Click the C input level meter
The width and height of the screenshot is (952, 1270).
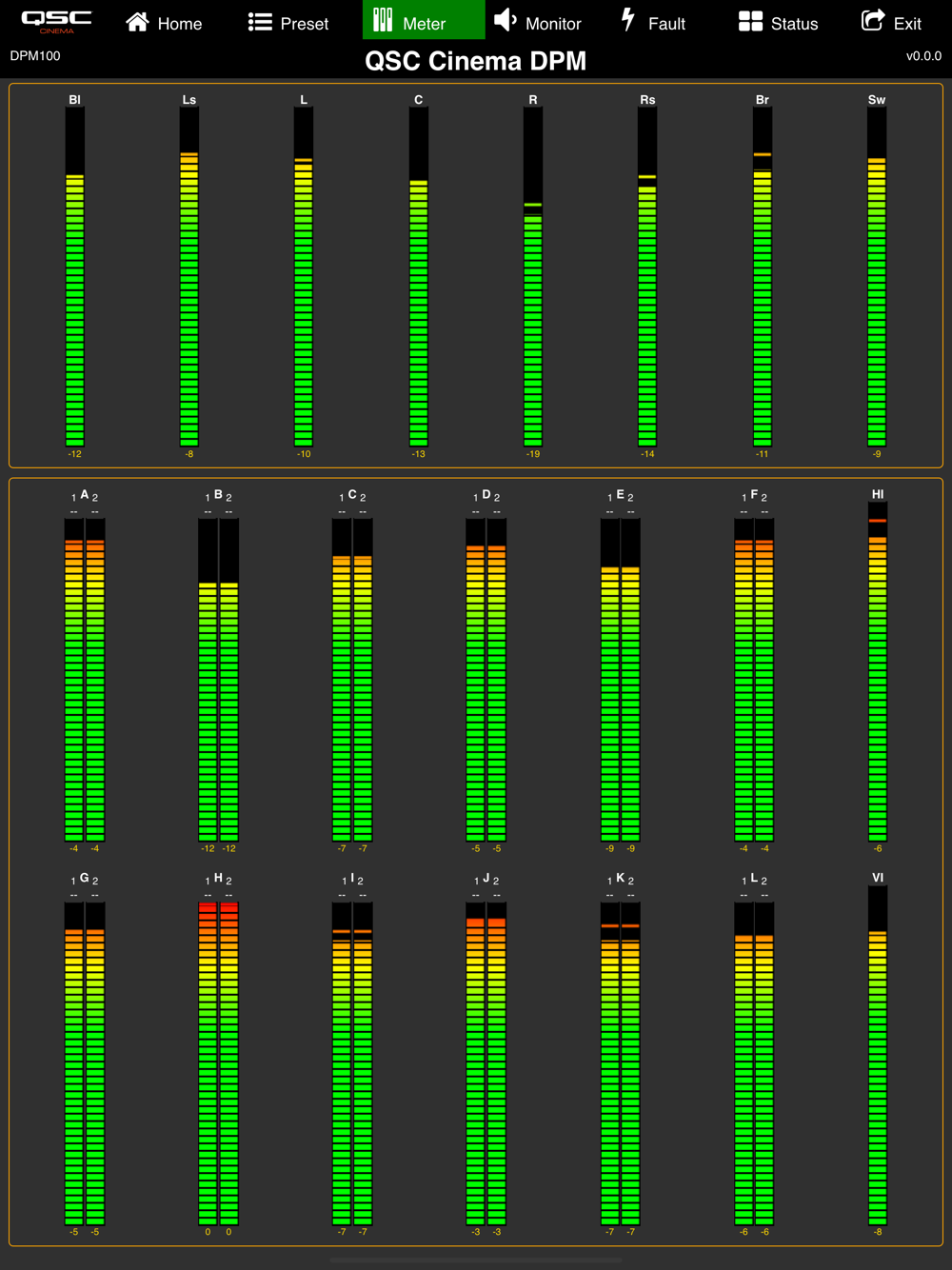[x=419, y=276]
